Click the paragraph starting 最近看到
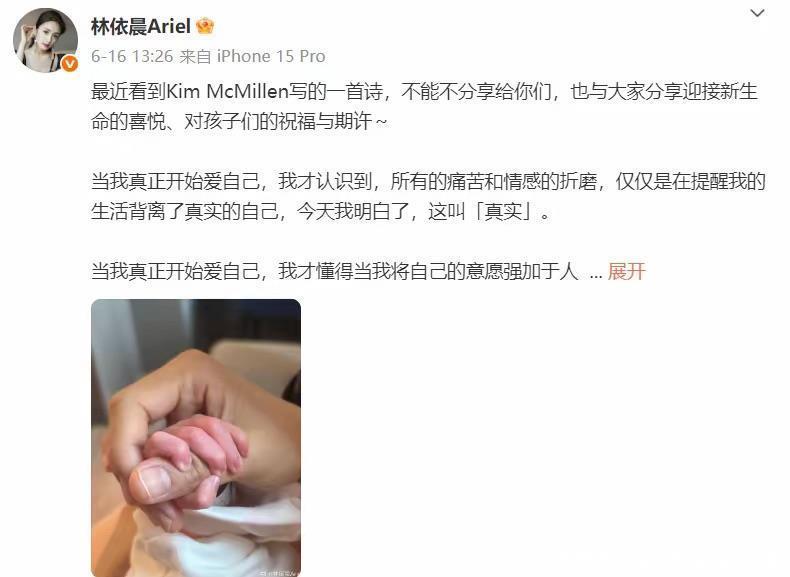This screenshot has height=577, width=790. click(x=424, y=106)
